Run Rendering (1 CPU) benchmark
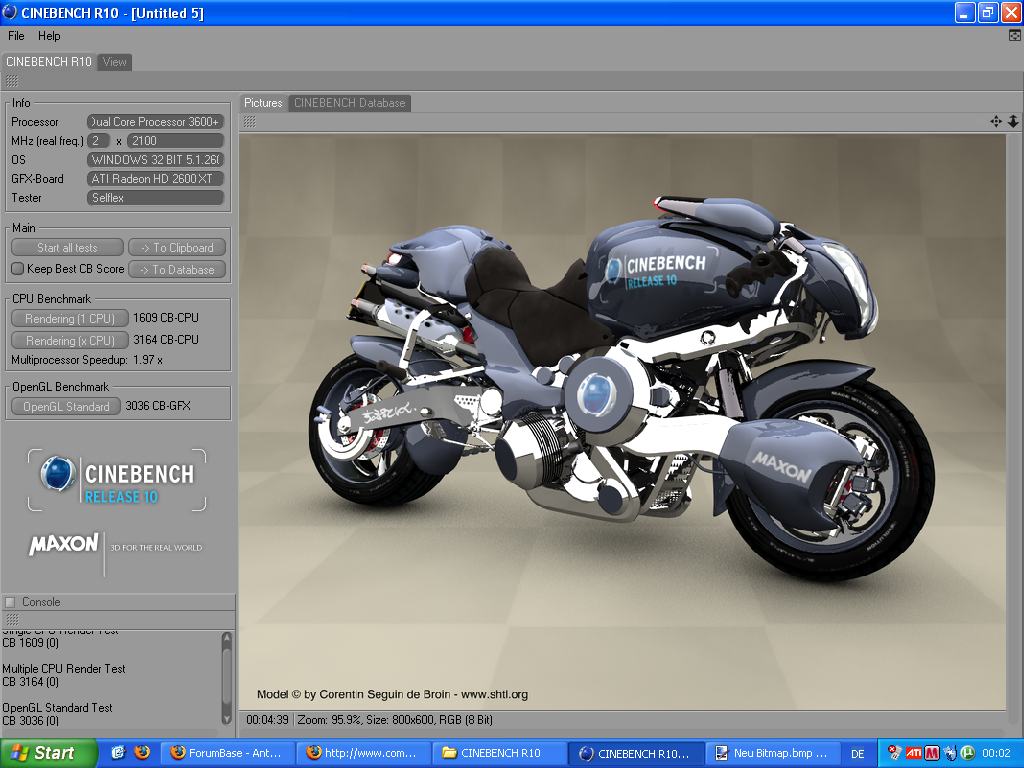 tap(69, 319)
